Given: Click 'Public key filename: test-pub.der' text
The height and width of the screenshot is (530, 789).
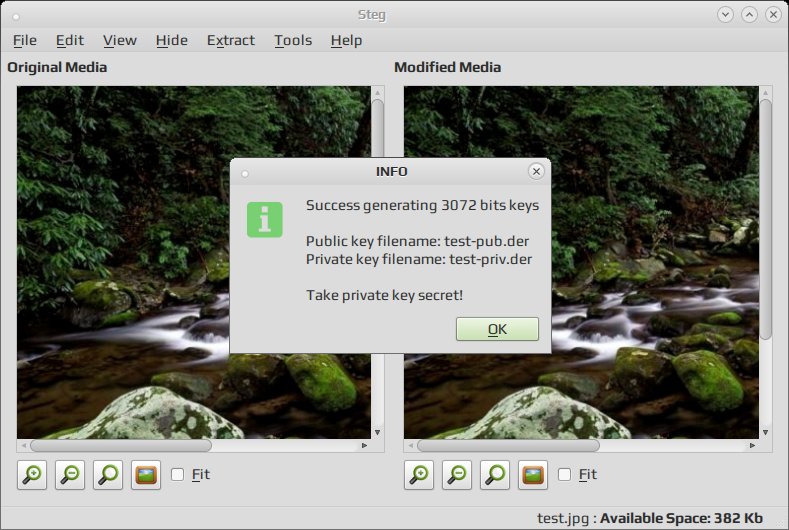Looking at the screenshot, I should [417, 241].
